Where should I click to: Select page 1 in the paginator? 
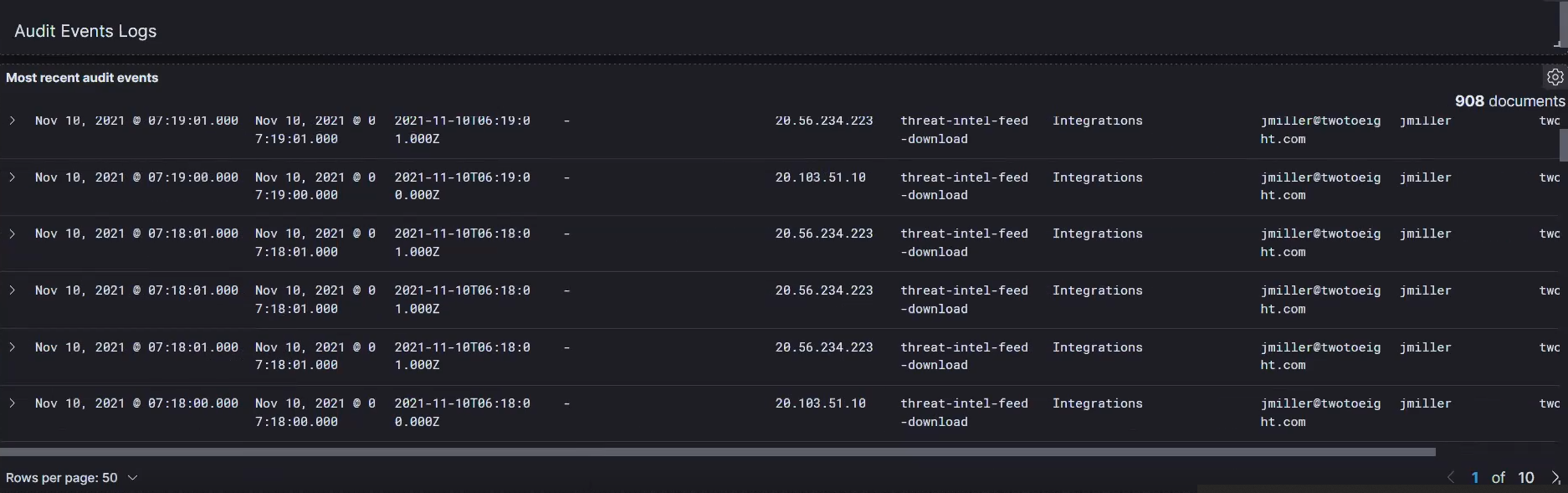pos(1475,477)
